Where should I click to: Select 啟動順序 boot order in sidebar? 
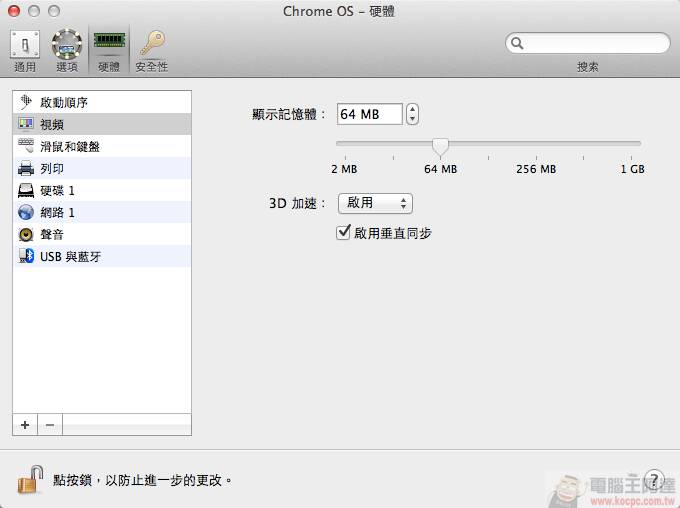102,102
